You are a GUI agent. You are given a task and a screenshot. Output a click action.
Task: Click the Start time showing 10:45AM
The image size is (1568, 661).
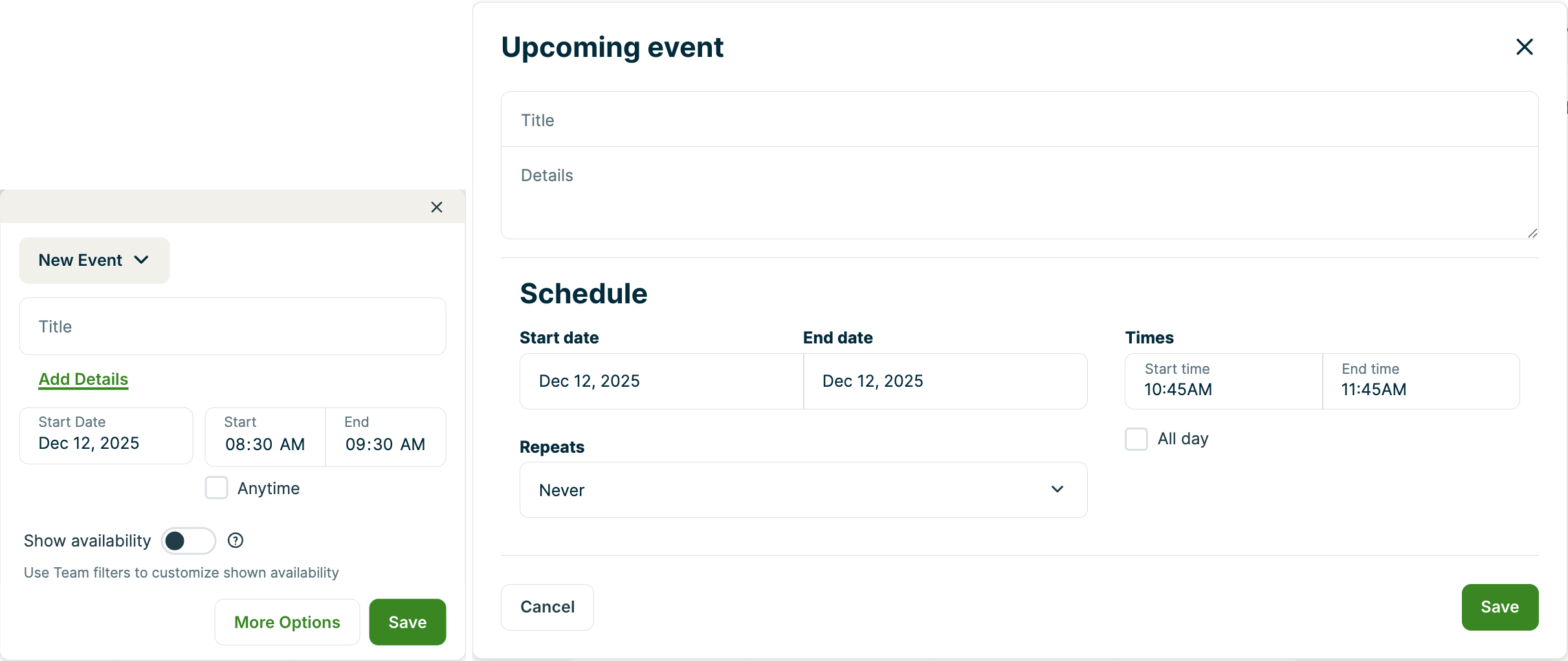coord(1223,381)
